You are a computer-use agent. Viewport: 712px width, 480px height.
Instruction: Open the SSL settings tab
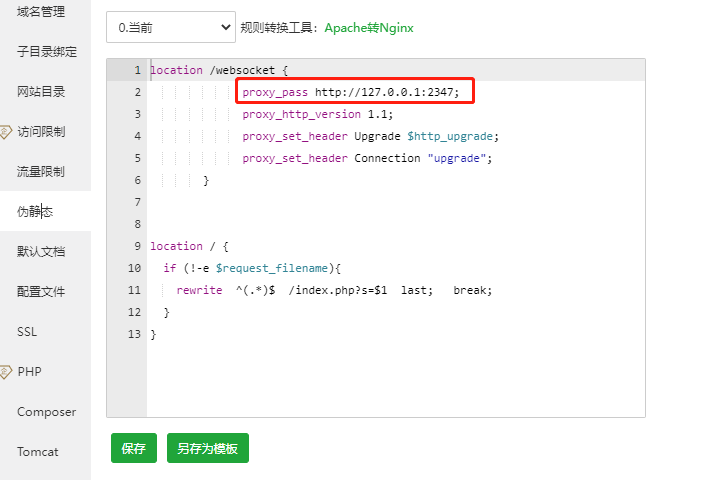click(x=27, y=332)
